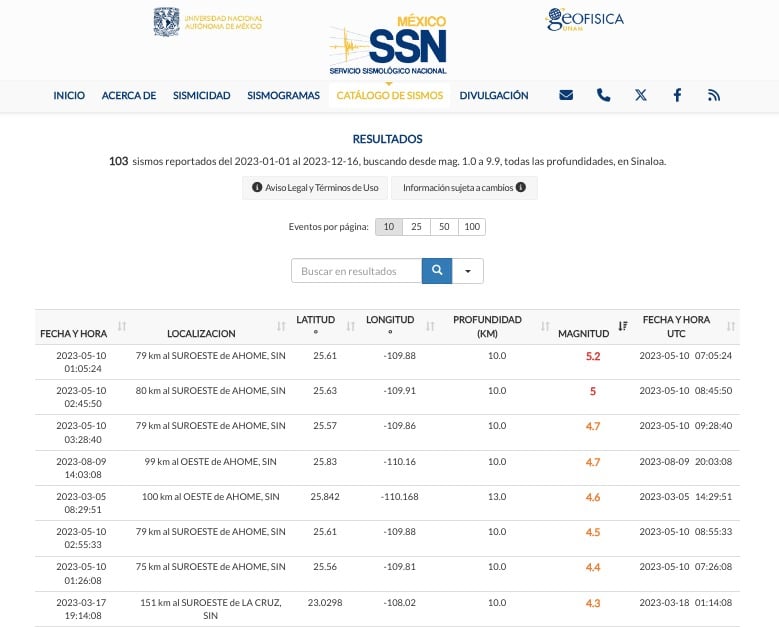Screen dimensions: 779x627
Task: Select '80 km al SUROESTE de AHOME, SIN'
Action: 211,391
